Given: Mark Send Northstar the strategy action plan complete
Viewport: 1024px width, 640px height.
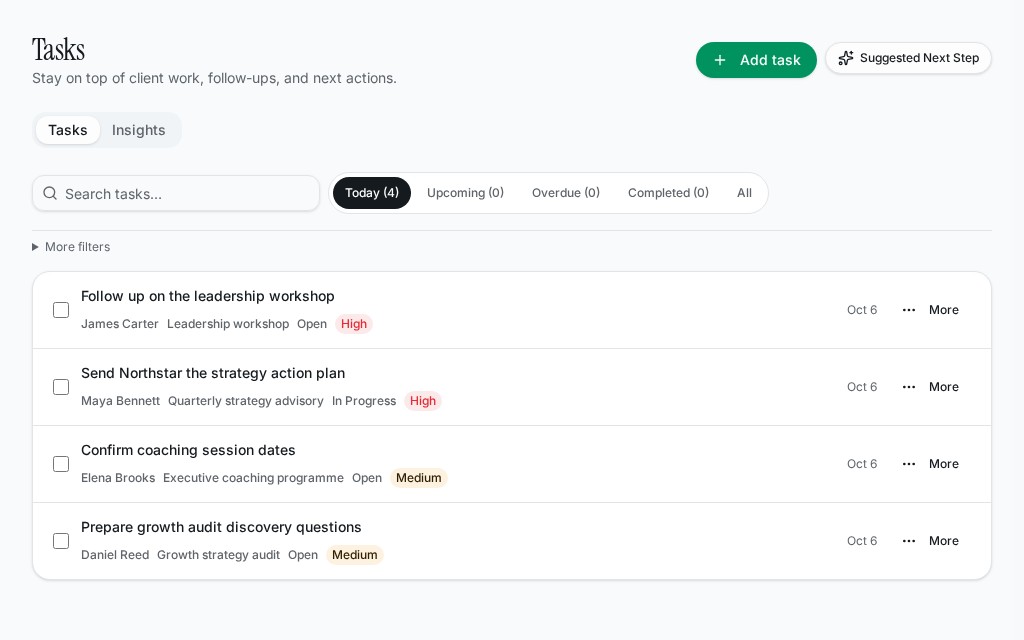Looking at the screenshot, I should tap(61, 387).
